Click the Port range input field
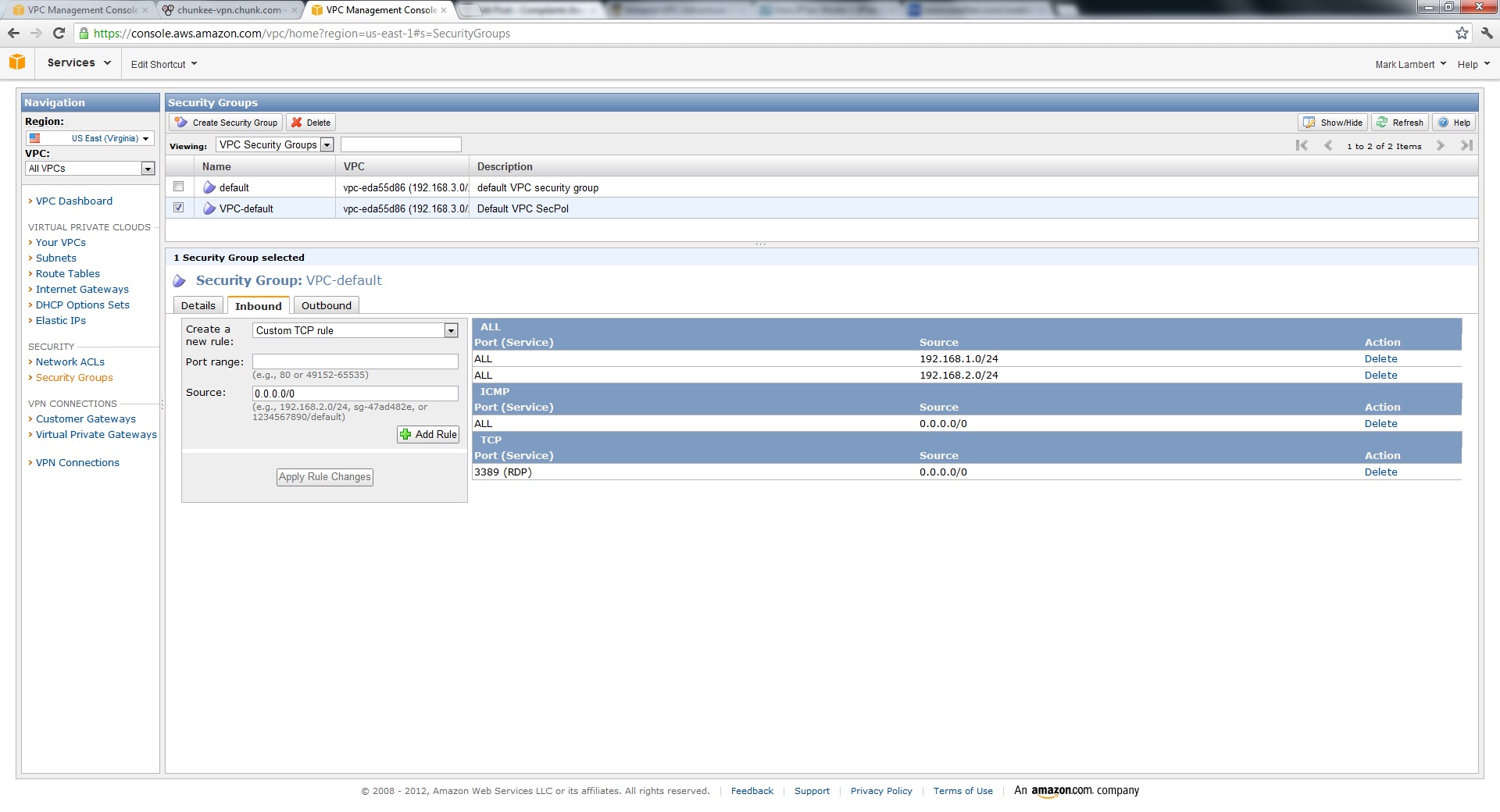Viewport: 1500px width, 812px height. point(355,361)
